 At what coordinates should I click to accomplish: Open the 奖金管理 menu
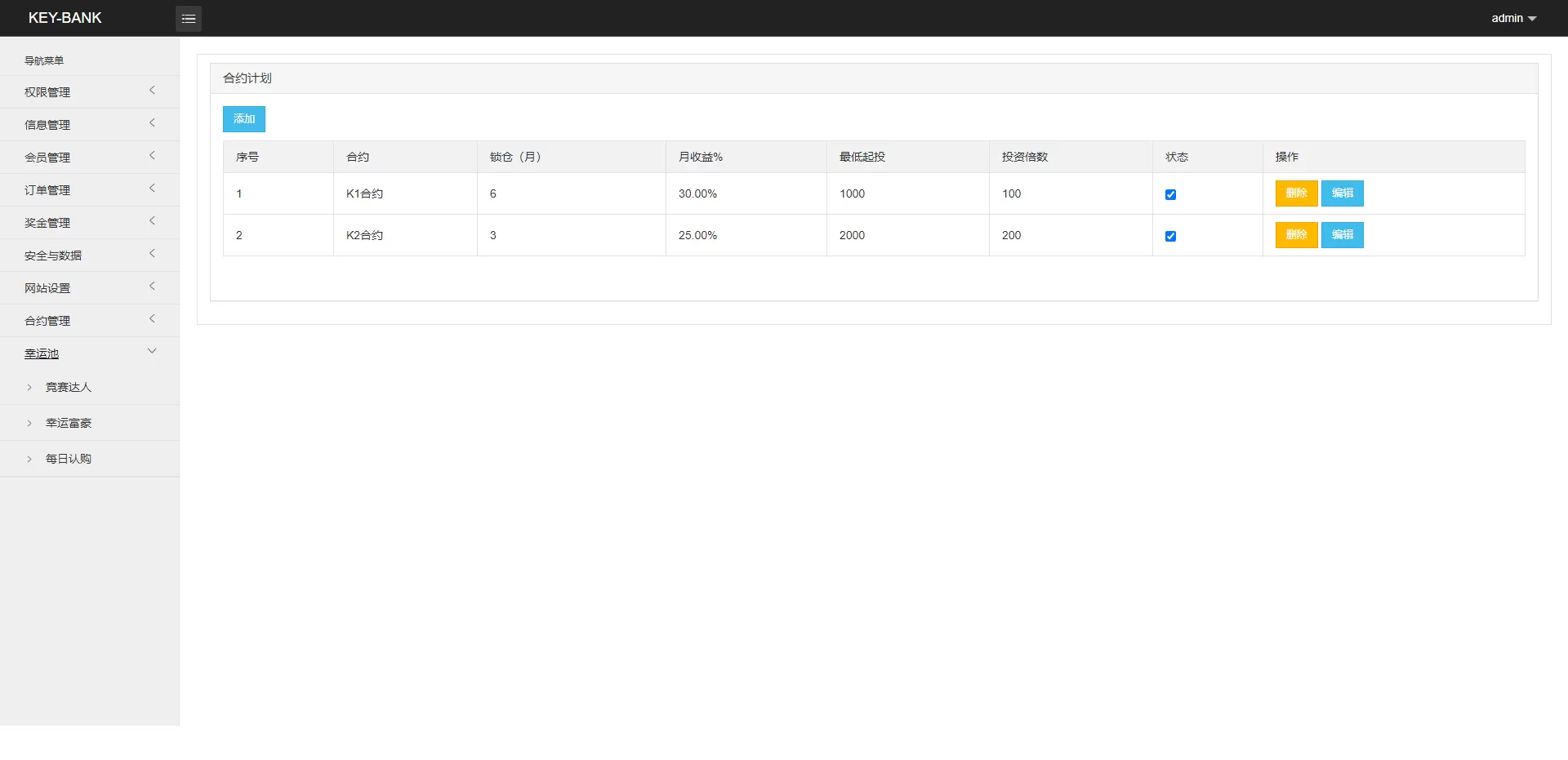point(47,223)
